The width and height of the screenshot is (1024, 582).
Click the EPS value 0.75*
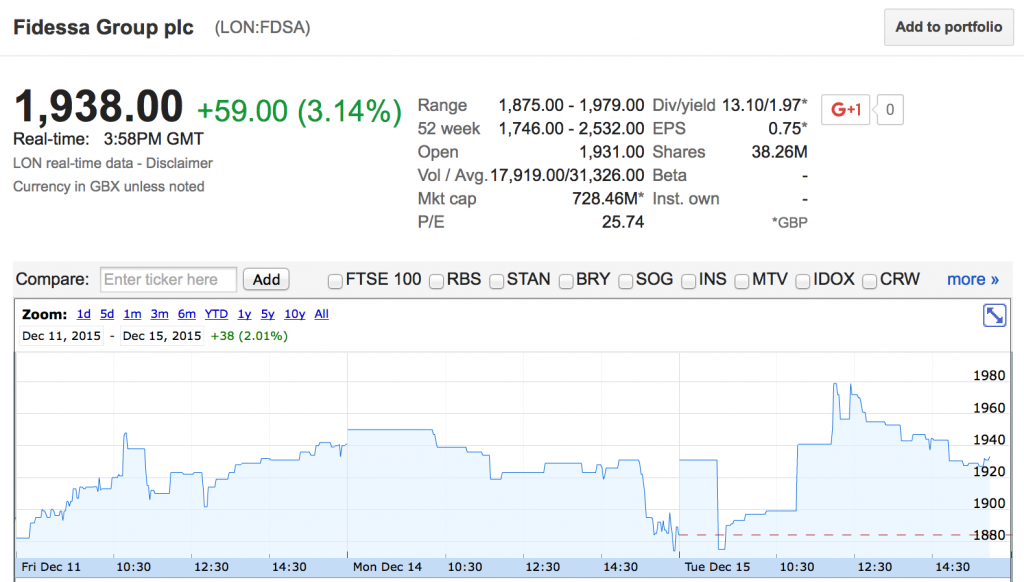(788, 129)
